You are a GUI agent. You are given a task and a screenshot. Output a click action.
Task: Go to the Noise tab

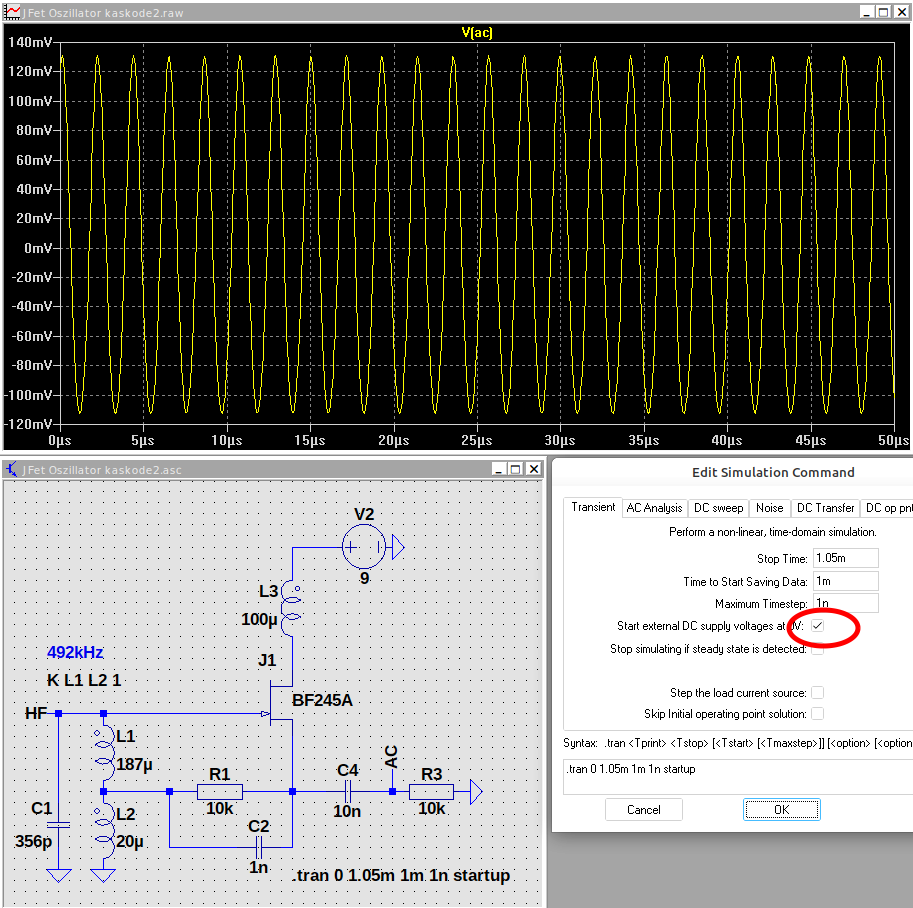coord(769,508)
